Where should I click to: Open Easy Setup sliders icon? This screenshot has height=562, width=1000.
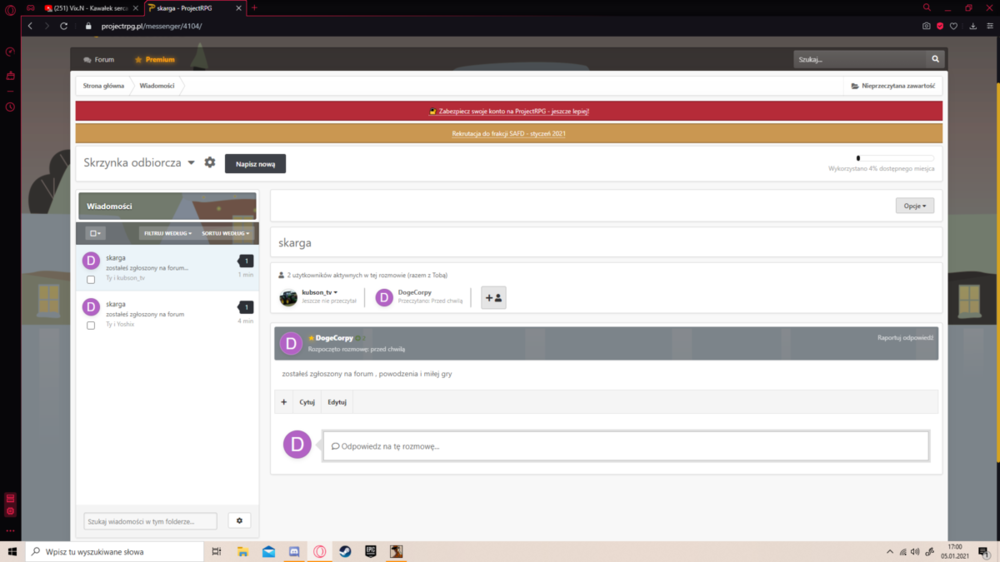[x=990, y=26]
